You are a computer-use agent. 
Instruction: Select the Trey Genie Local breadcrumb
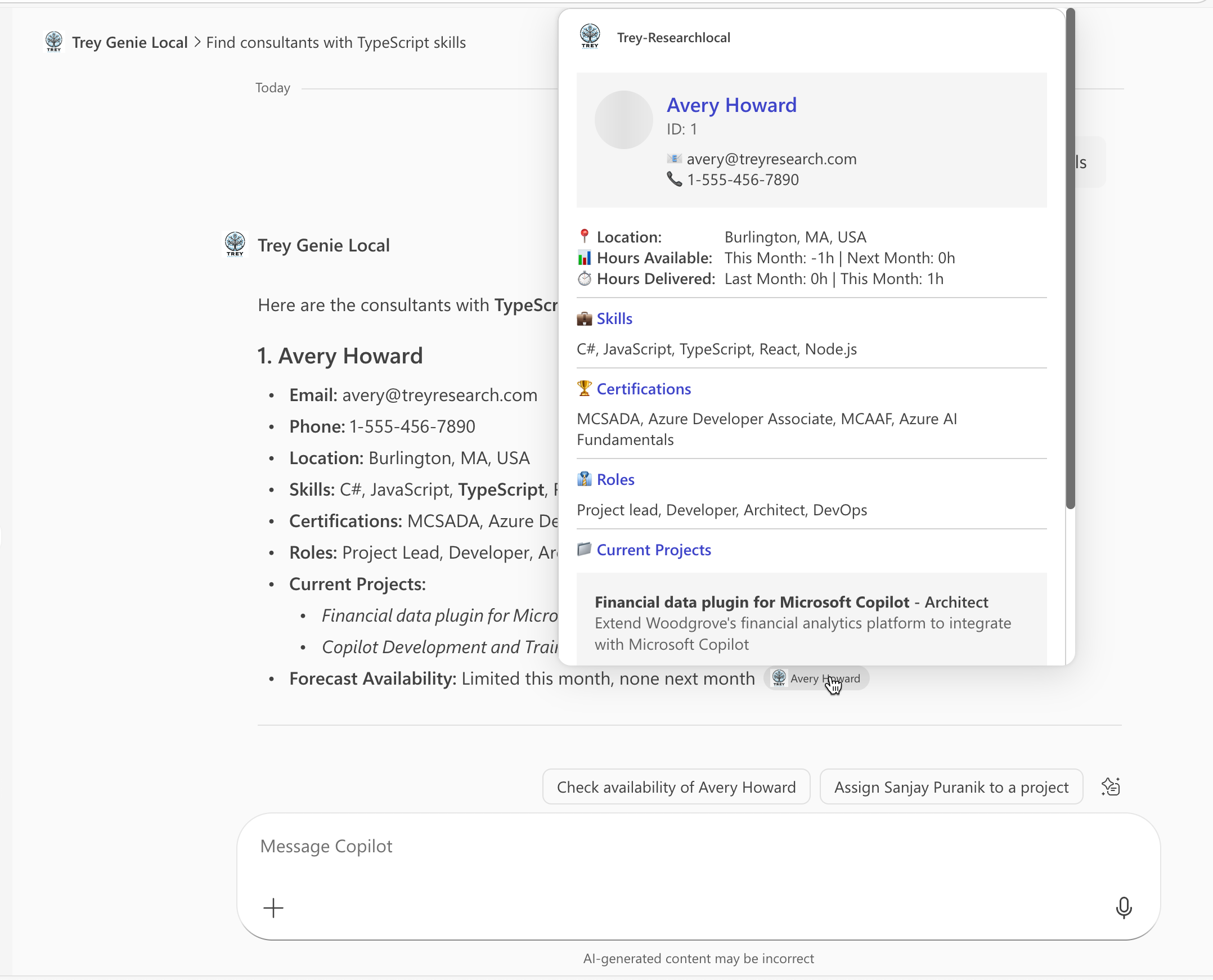131,42
